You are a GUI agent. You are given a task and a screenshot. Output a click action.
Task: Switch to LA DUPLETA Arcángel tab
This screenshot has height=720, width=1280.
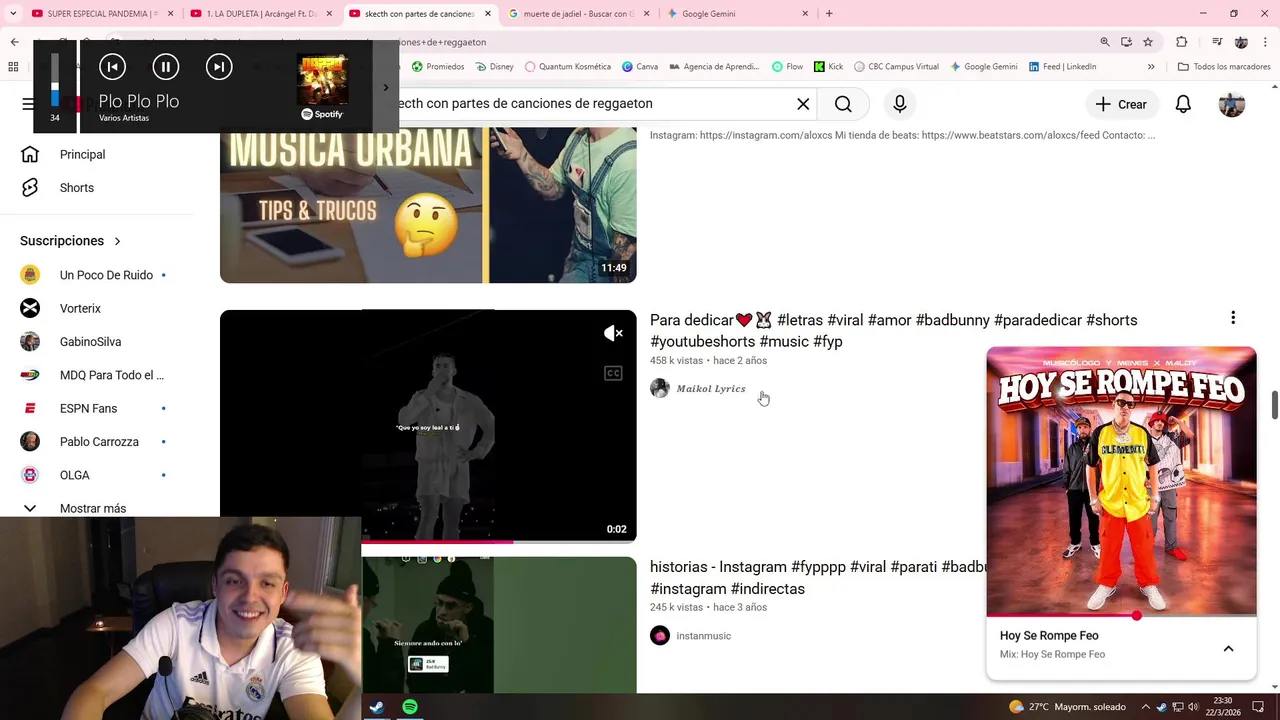pos(254,14)
